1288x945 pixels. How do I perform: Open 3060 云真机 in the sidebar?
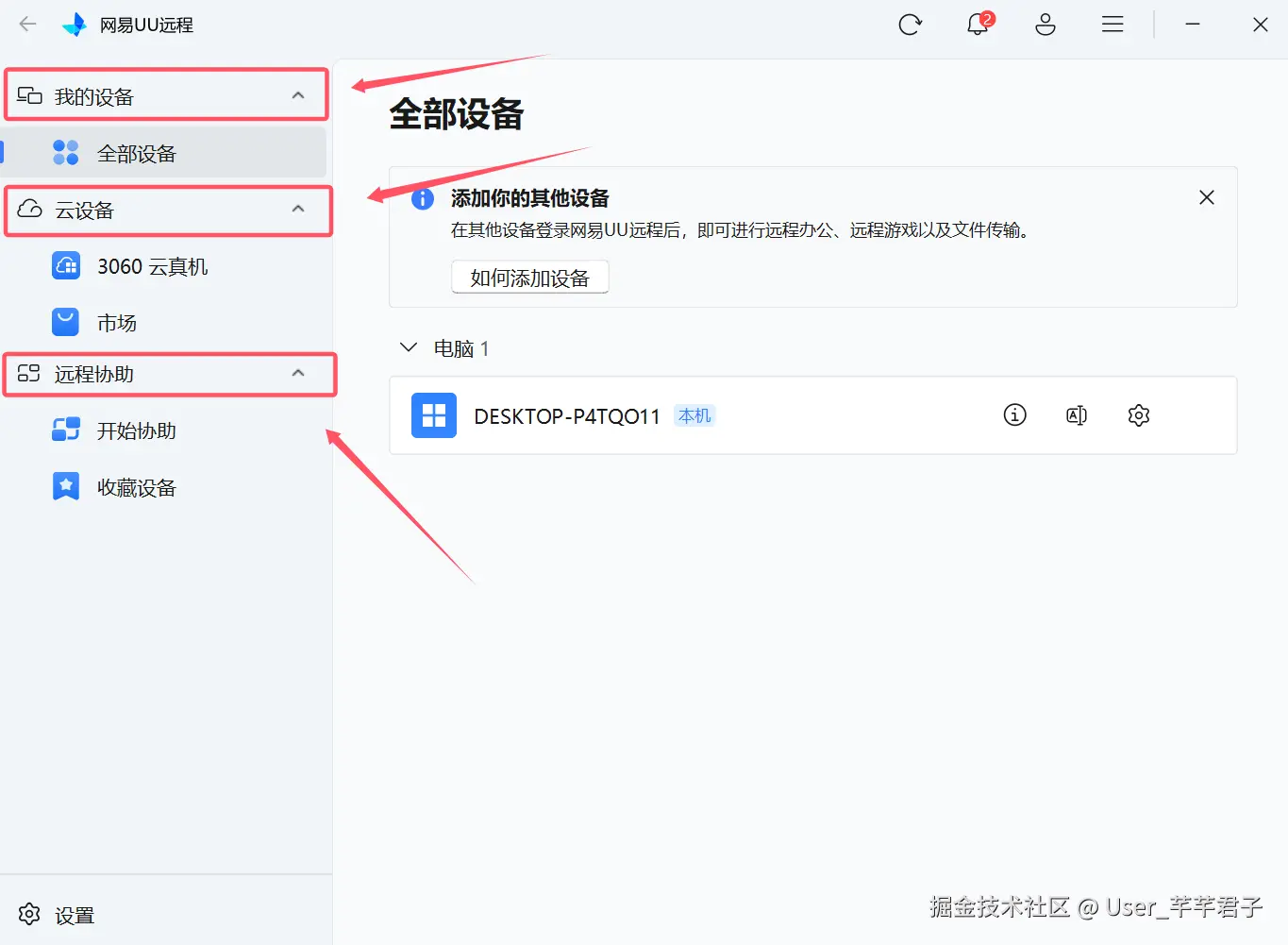[x=164, y=266]
